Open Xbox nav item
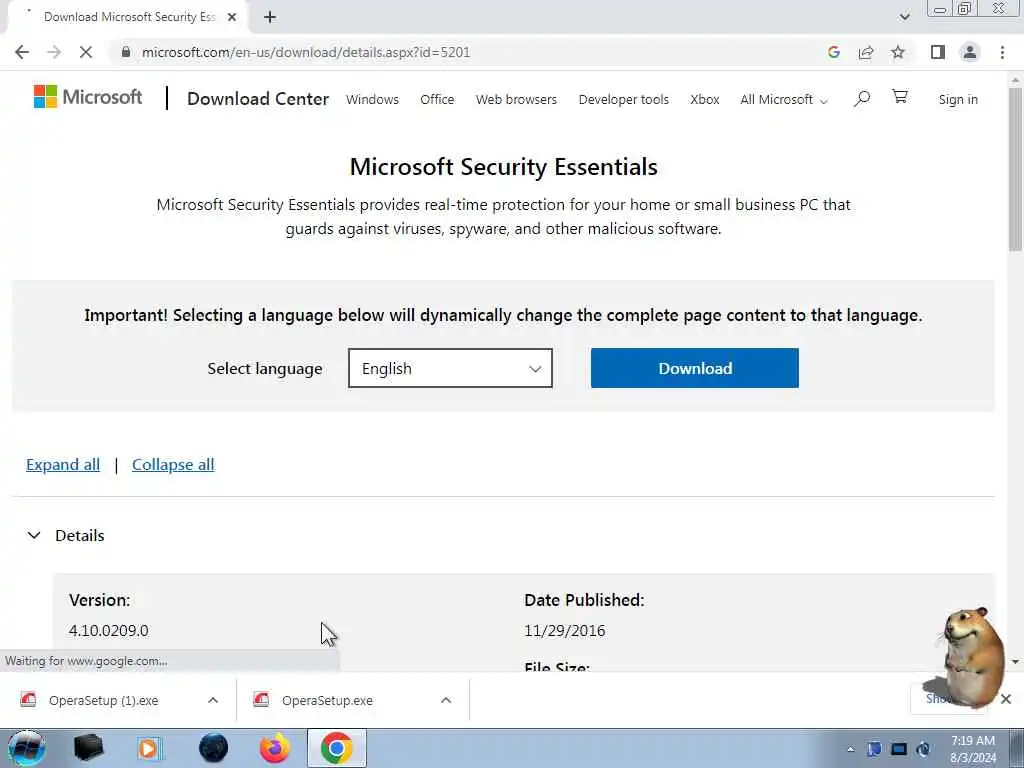The height and width of the screenshot is (768, 1024). [705, 99]
